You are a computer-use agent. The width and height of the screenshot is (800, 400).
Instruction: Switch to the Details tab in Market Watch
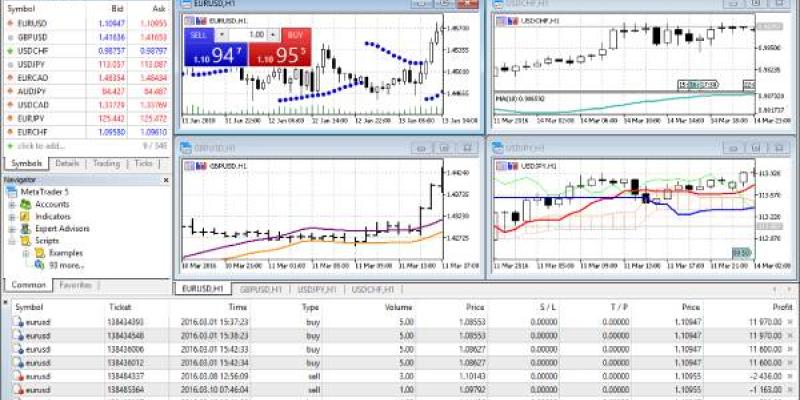click(67, 164)
